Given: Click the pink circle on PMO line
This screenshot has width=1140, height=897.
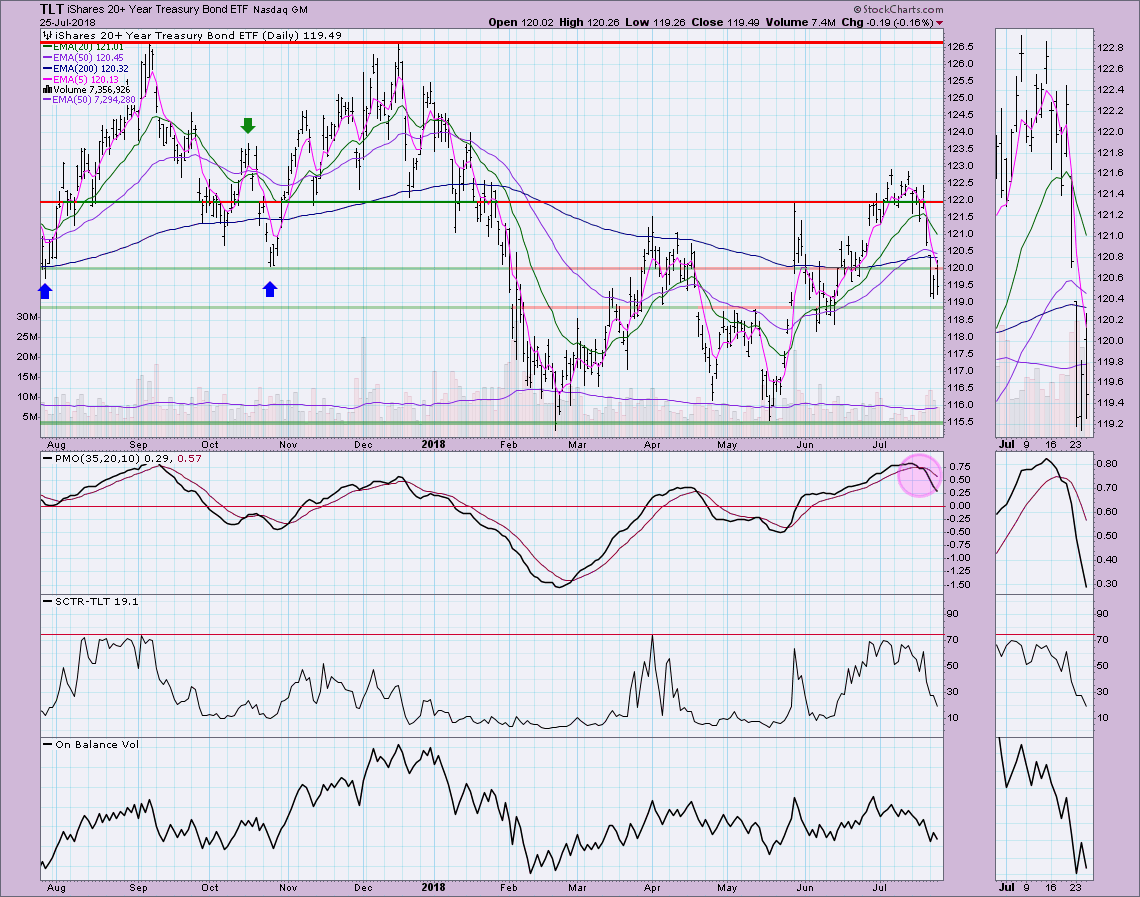Looking at the screenshot, I should [916, 475].
